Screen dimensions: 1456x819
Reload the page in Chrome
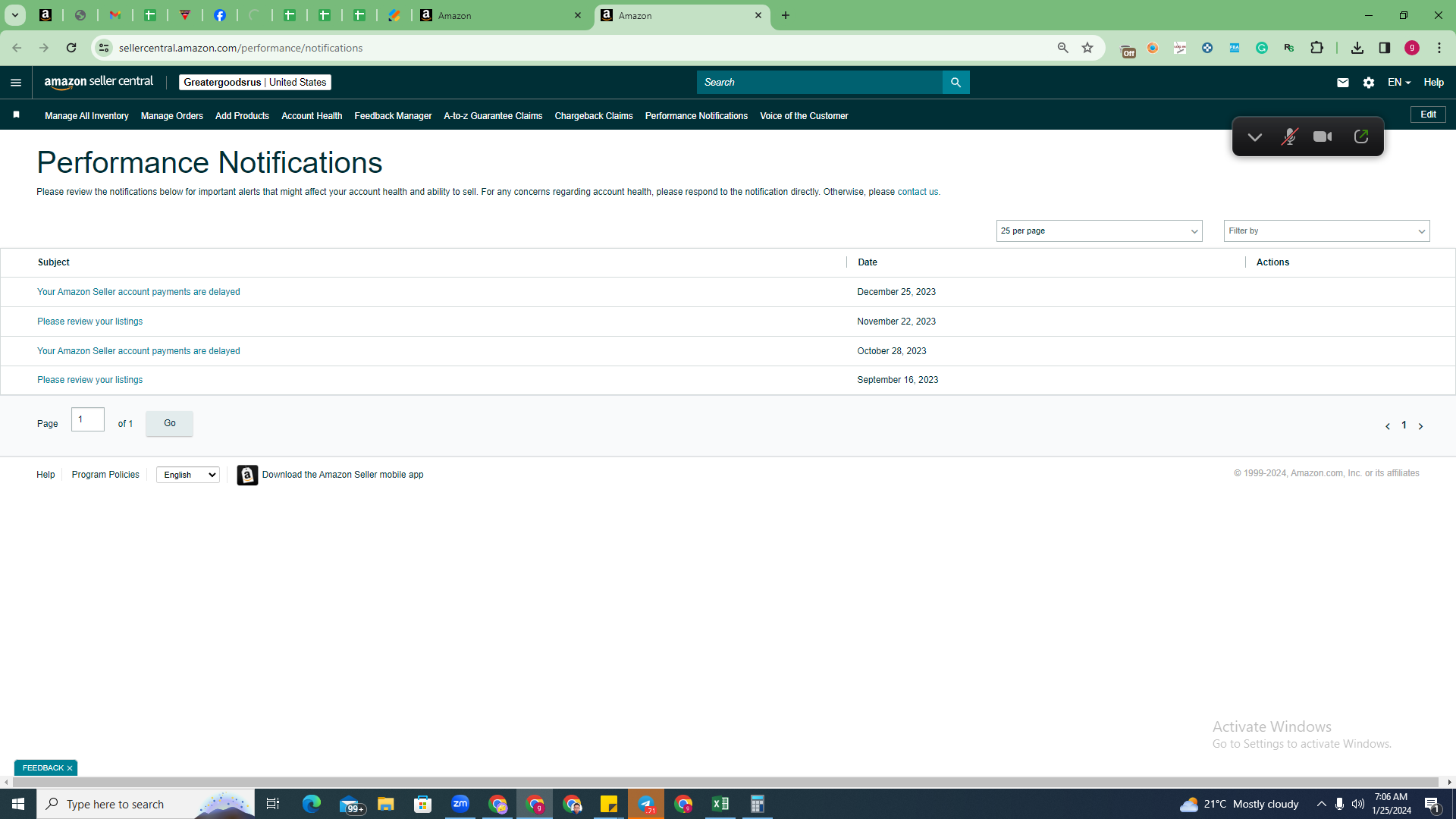click(x=71, y=48)
